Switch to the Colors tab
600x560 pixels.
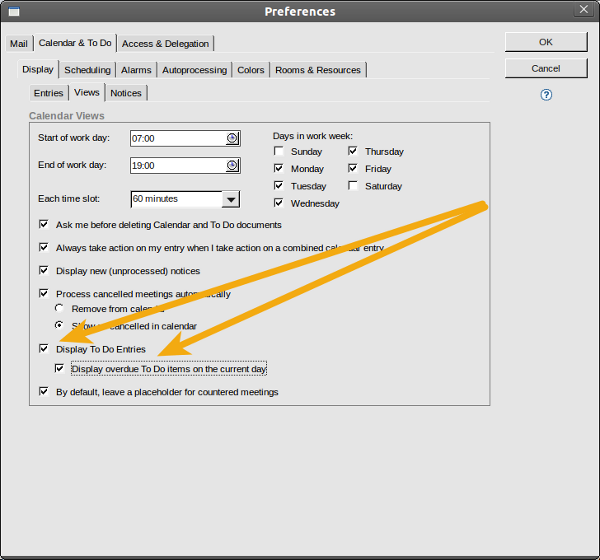pos(251,70)
